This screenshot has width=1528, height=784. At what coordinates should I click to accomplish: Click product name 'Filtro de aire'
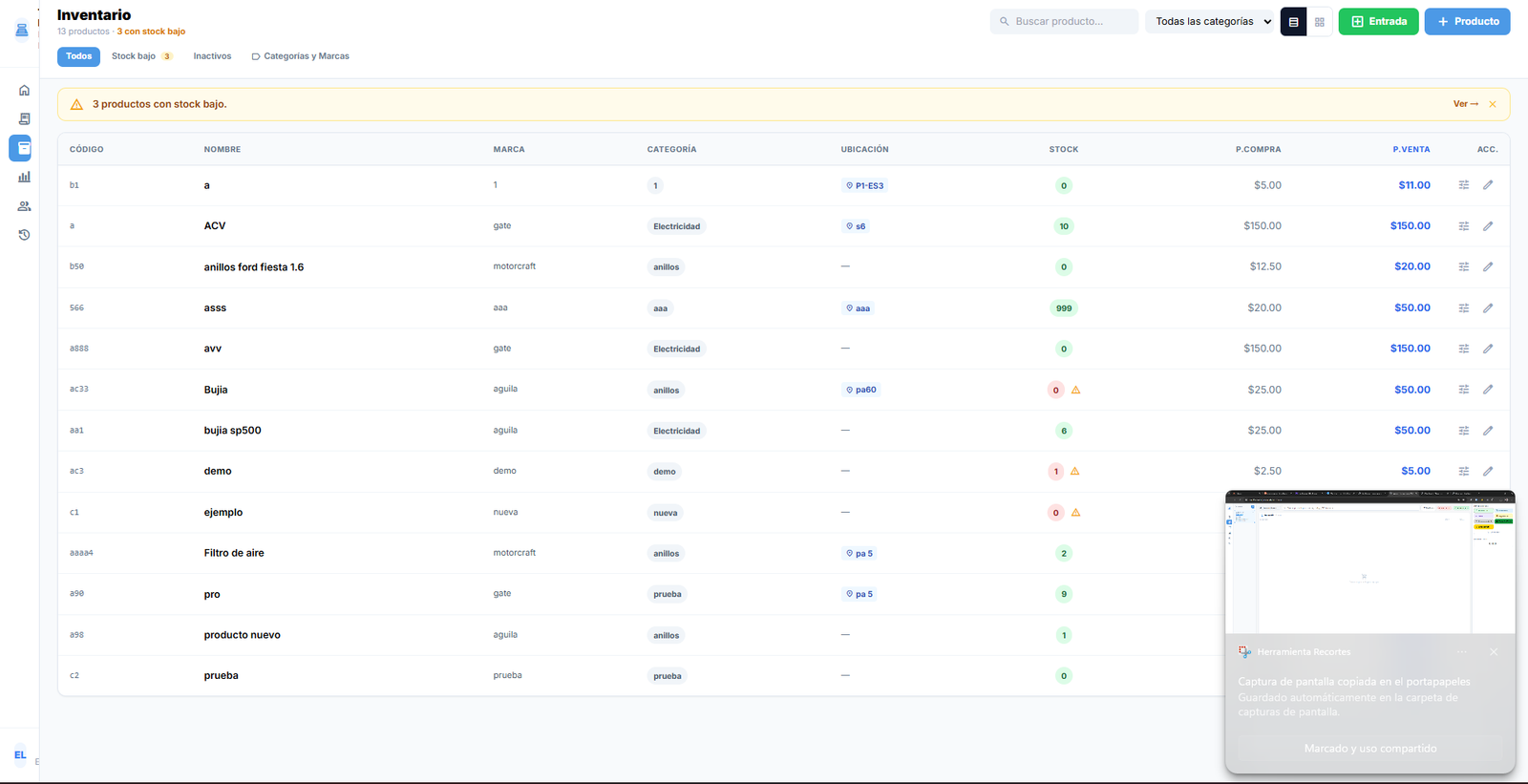[x=234, y=553]
